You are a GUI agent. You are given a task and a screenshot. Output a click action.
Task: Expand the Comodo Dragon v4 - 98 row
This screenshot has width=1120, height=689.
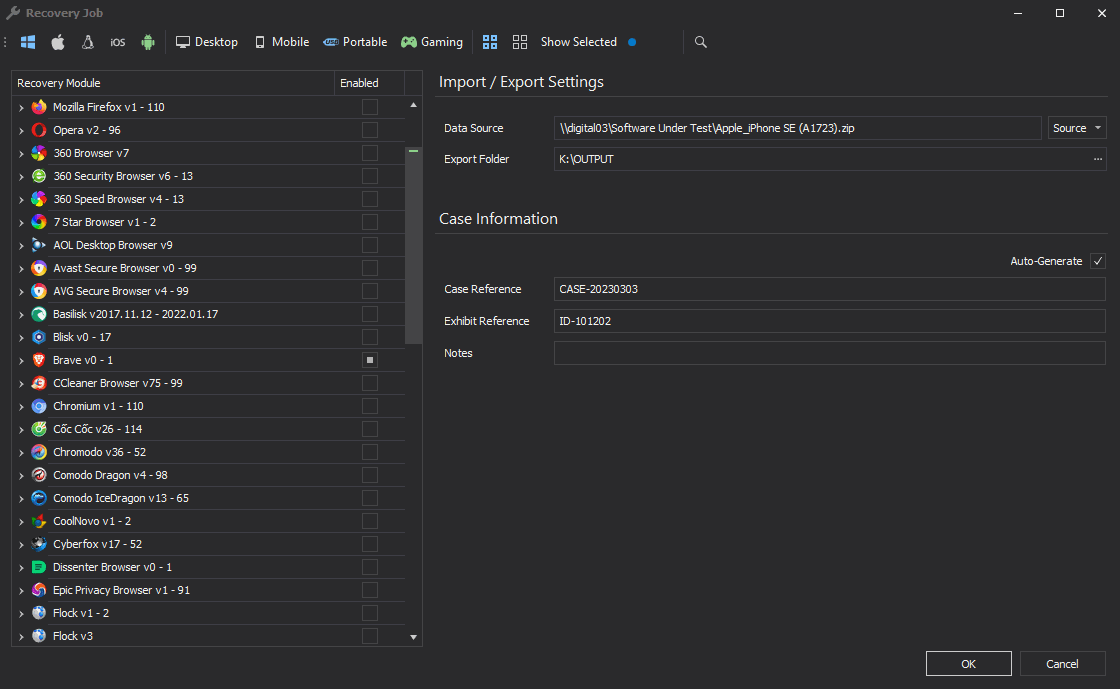point(21,476)
